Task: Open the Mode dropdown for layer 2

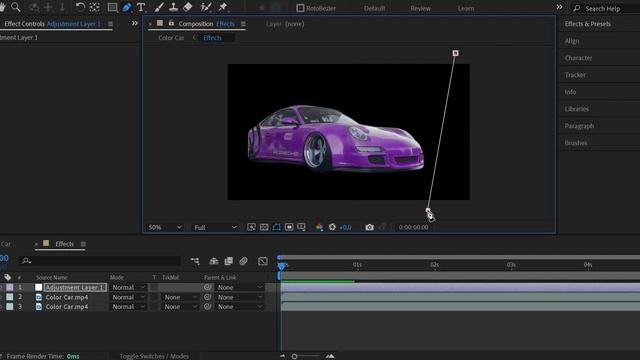Action: click(128, 297)
